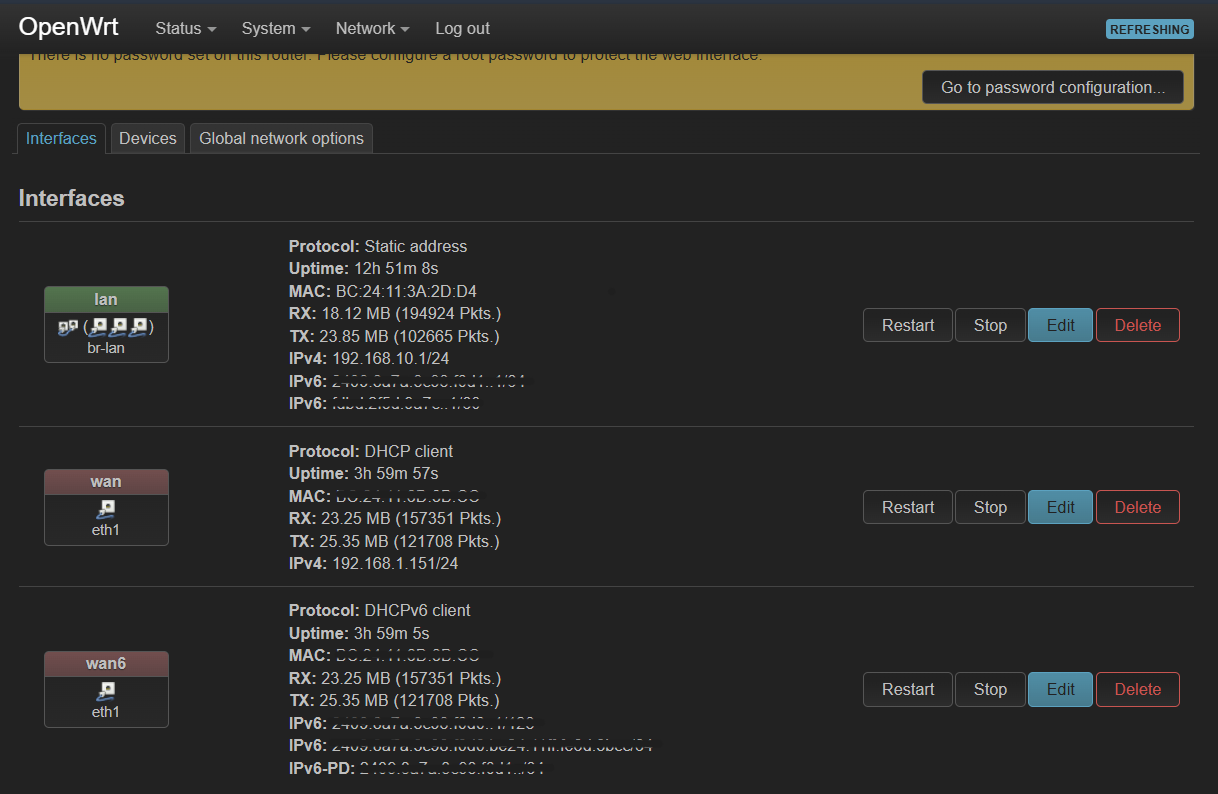Click the eth1 port icon in wan box
This screenshot has height=794, width=1218.
pos(106,509)
